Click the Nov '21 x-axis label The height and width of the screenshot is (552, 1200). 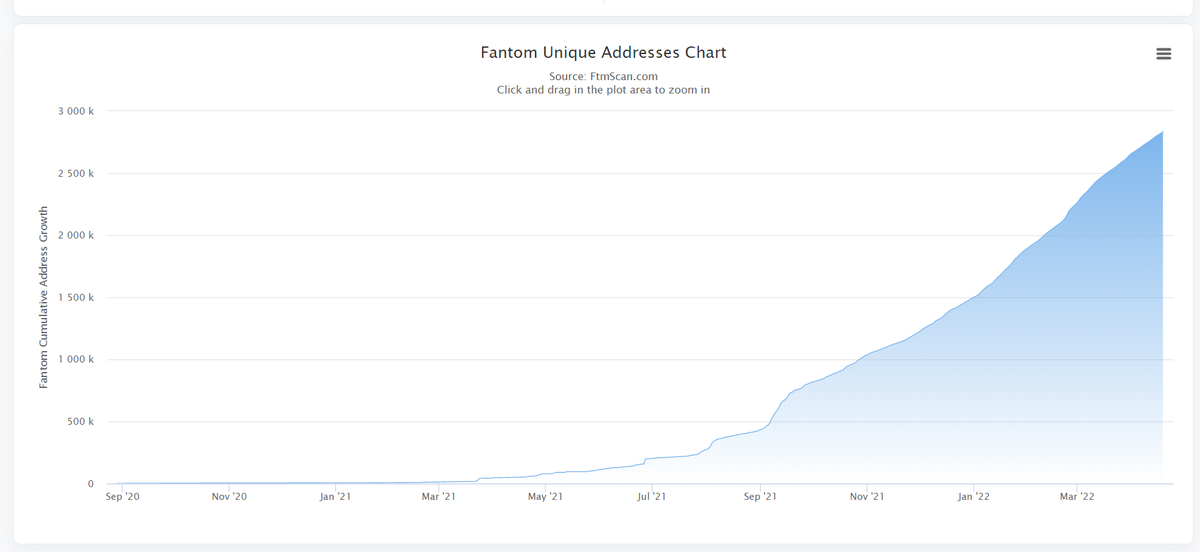[x=866, y=496]
